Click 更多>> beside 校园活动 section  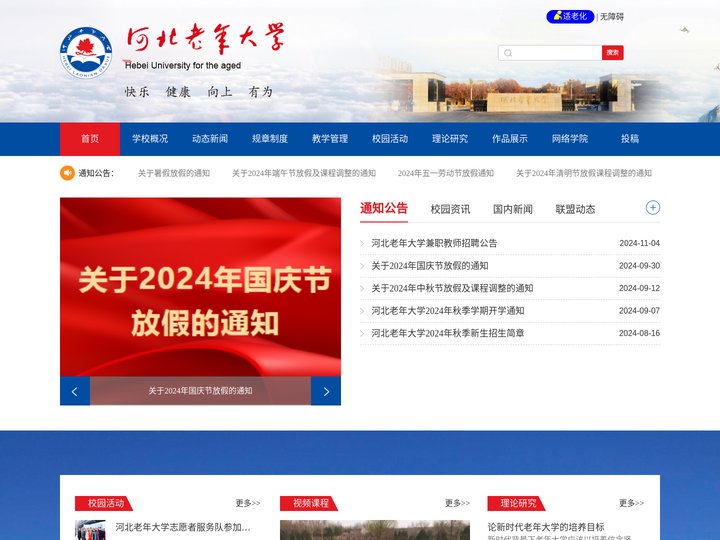[x=248, y=503]
